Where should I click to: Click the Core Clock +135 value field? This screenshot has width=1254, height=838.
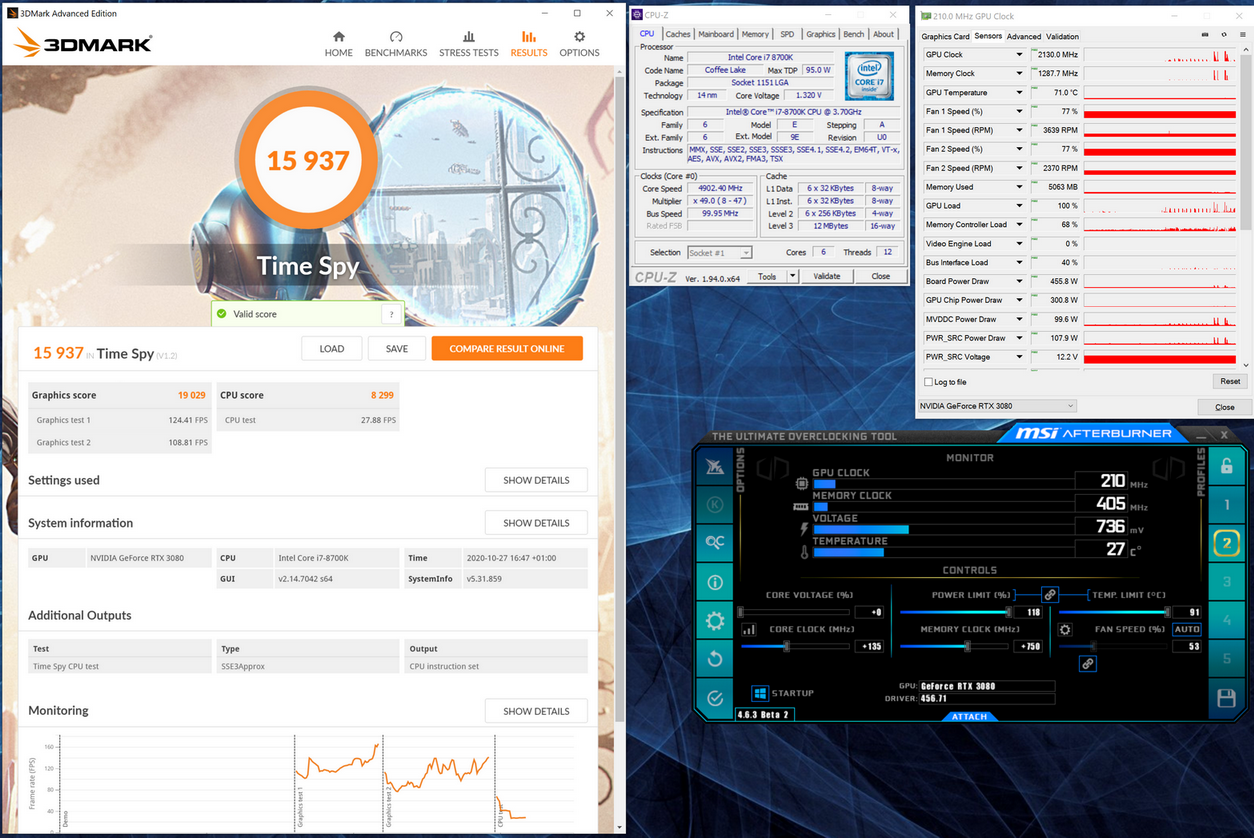pyautogui.click(x=871, y=647)
